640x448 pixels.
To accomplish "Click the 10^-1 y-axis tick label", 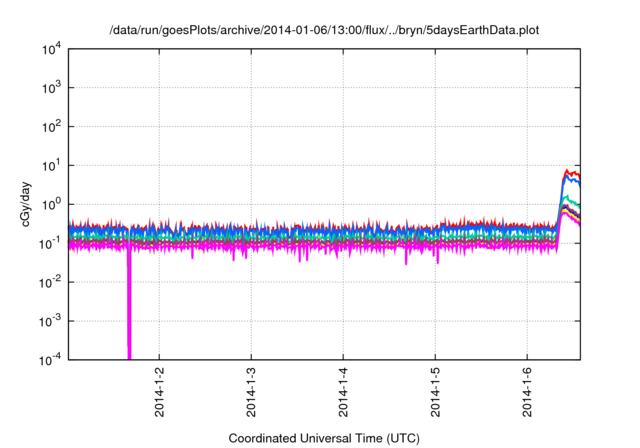I will click(x=49, y=244).
